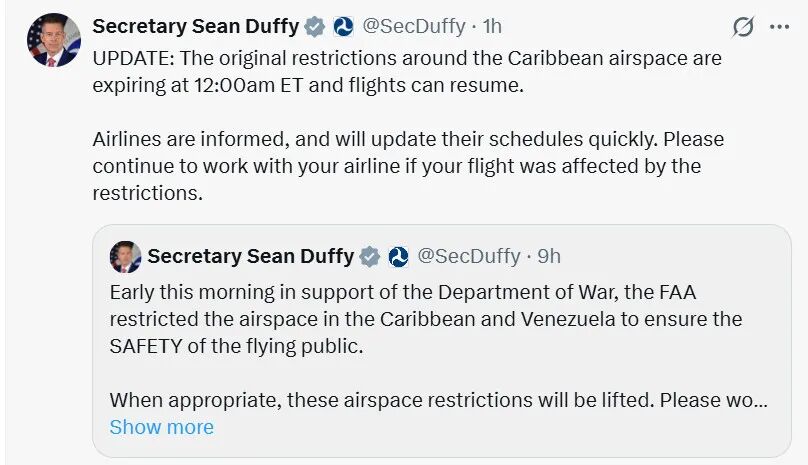Viewport: 808px width, 465px height.
Task: Click empty bottom area of the quoted post card
Action: coord(500,445)
